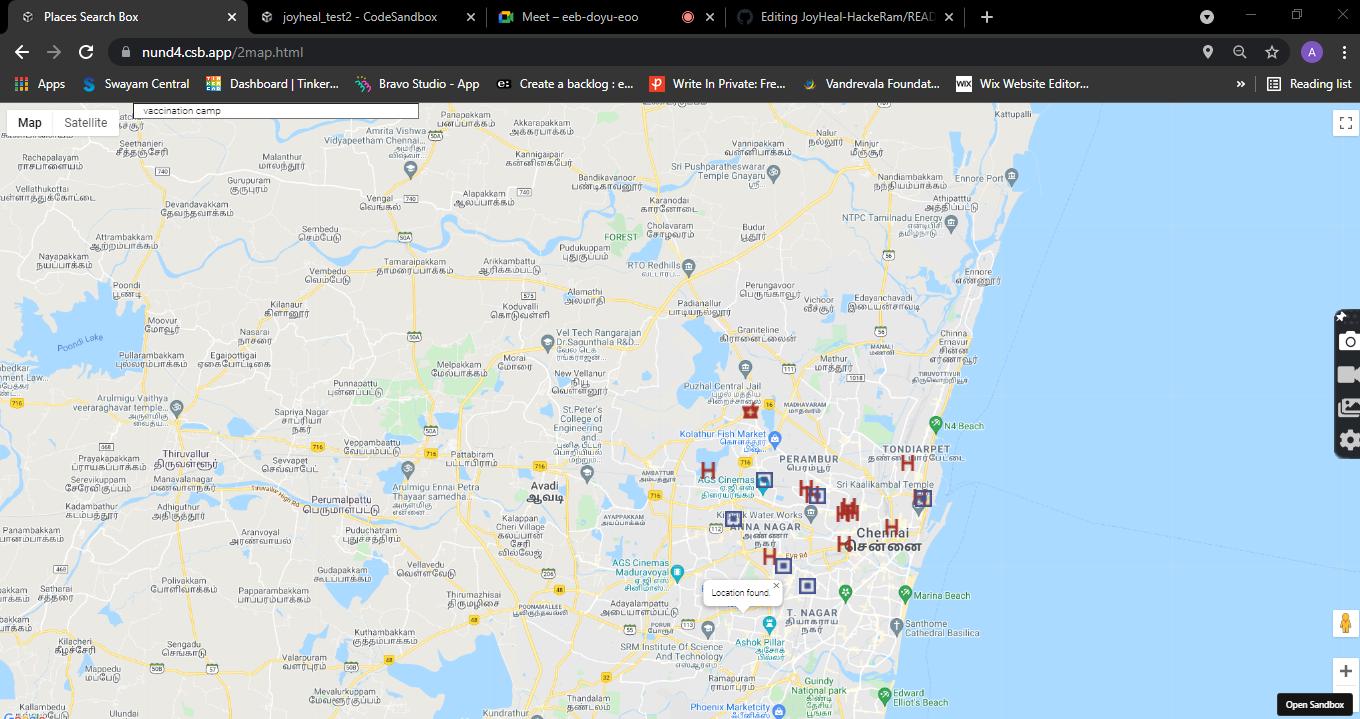The image size is (1360, 719).
Task: Select the red H marker beside AGS Cinemas
Action: (708, 469)
